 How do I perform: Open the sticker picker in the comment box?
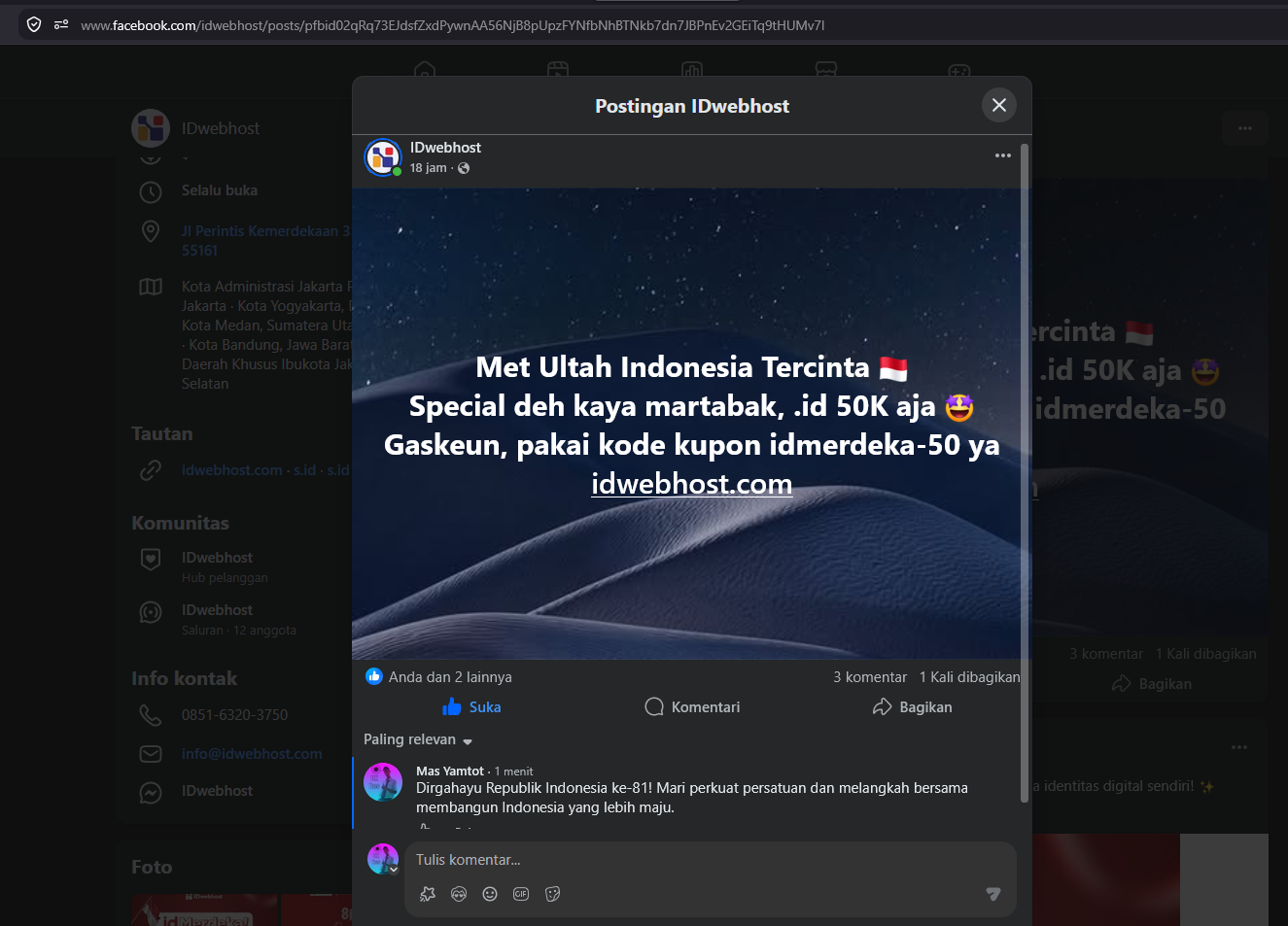552,894
